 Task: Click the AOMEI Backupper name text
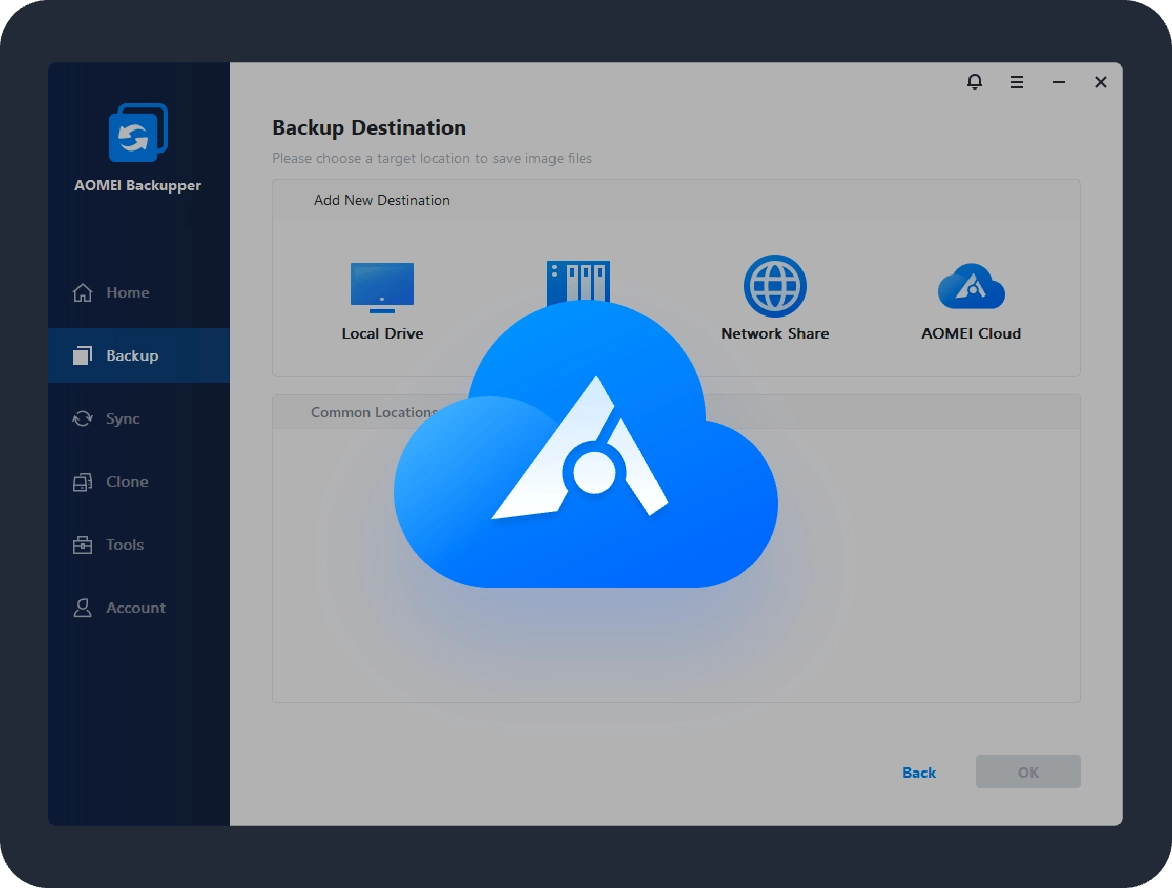pos(138,185)
